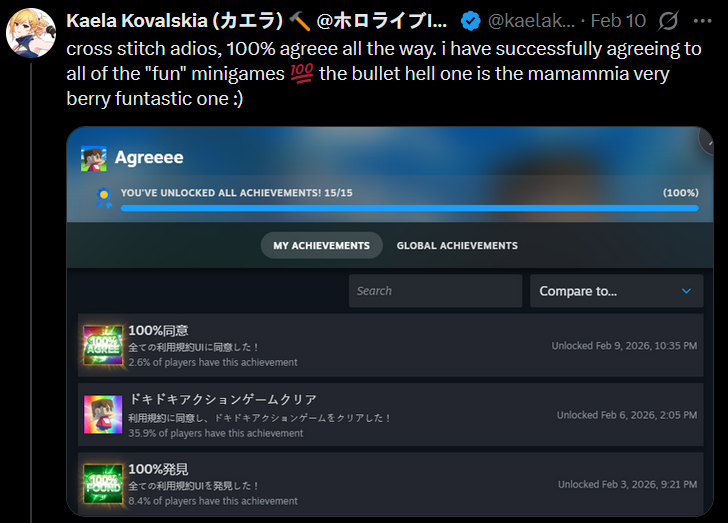Click the achievement badge star icon
Screen dimensions: 728x523
104,198
